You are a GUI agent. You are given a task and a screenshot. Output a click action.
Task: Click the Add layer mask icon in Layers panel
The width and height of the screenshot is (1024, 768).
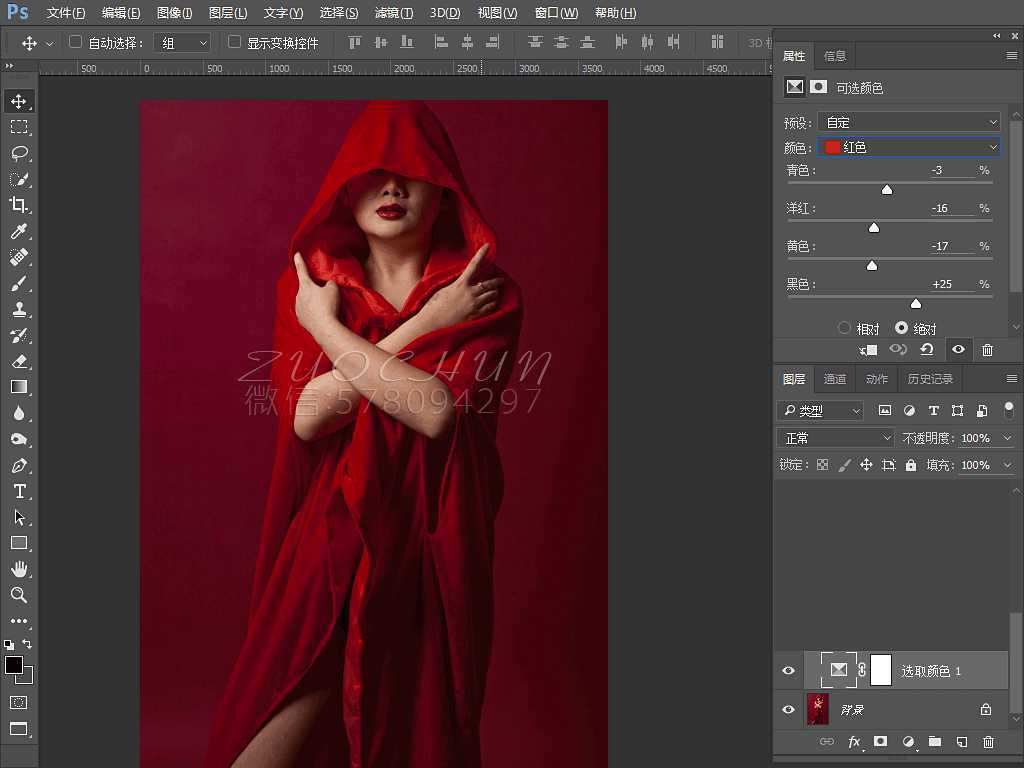[880, 742]
